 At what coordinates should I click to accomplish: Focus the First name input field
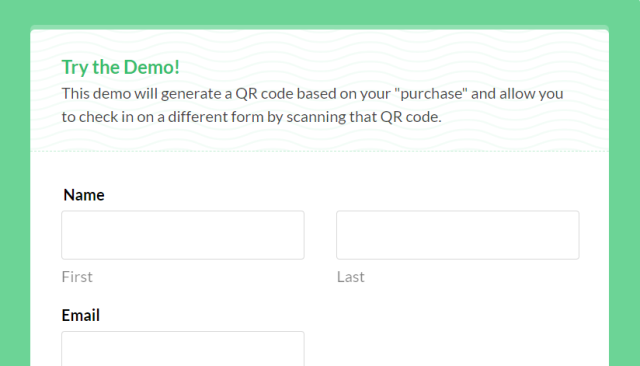(183, 235)
